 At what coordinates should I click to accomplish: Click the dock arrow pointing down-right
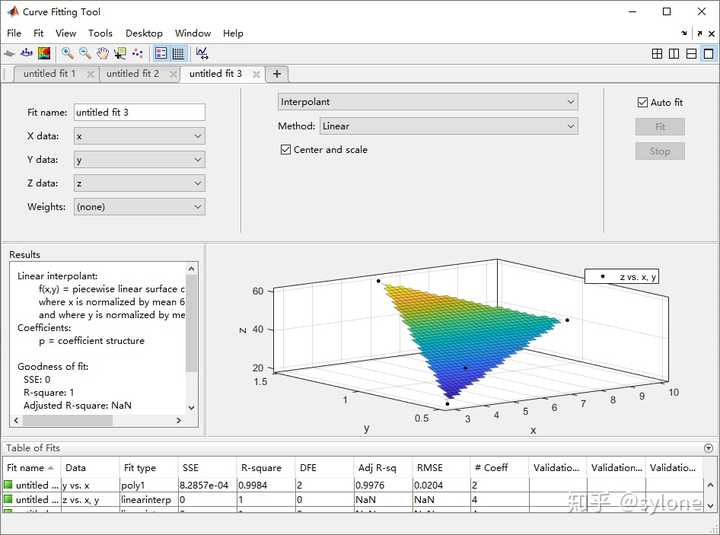click(x=684, y=33)
